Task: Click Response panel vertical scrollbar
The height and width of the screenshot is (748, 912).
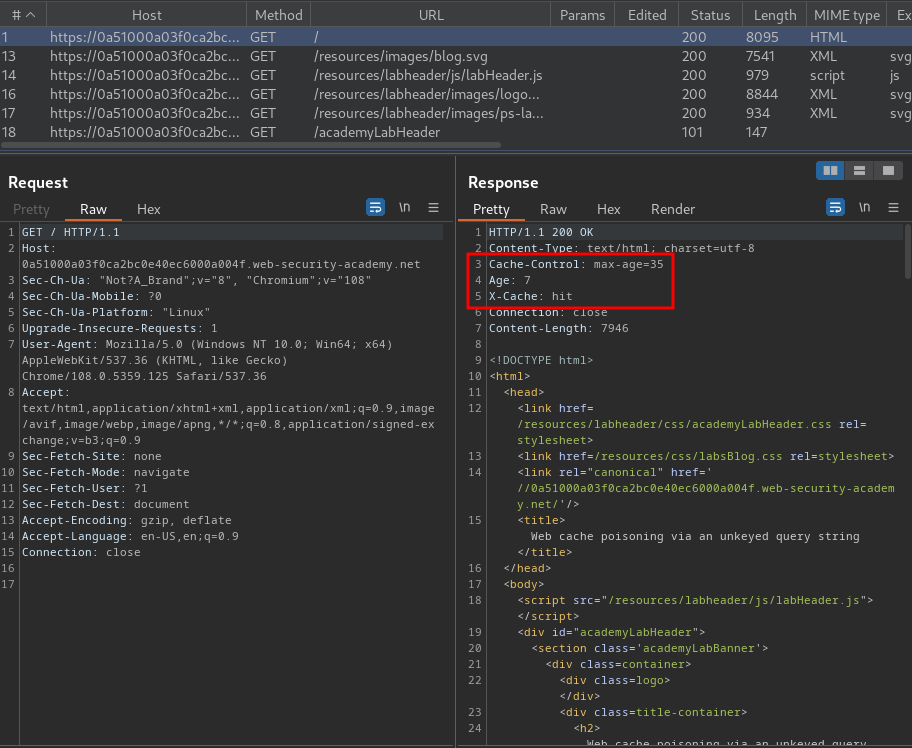Action: 907,251
